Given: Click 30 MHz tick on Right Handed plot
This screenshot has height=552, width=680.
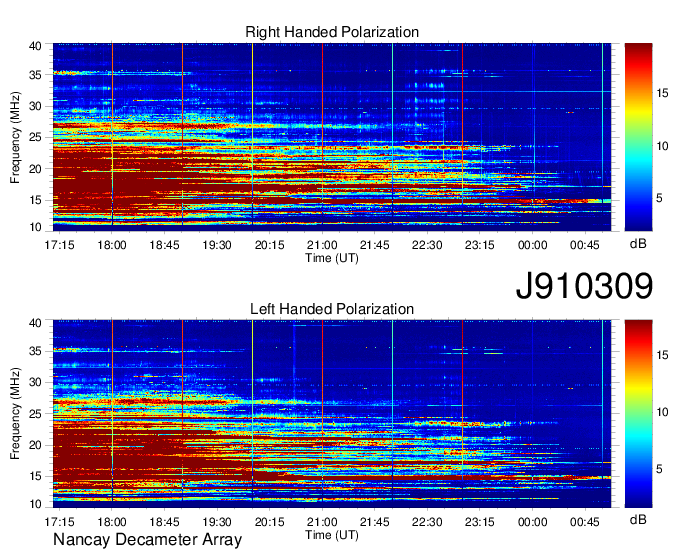Looking at the screenshot, I should pyautogui.click(x=35, y=106).
